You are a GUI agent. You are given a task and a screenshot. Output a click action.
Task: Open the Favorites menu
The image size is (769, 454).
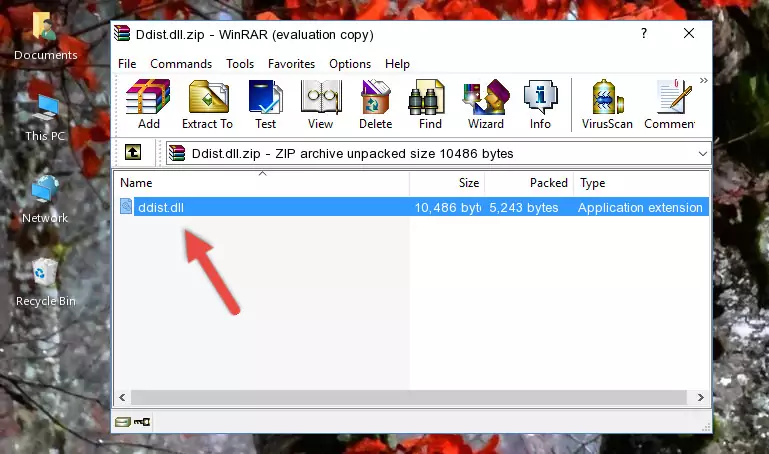[x=291, y=64]
